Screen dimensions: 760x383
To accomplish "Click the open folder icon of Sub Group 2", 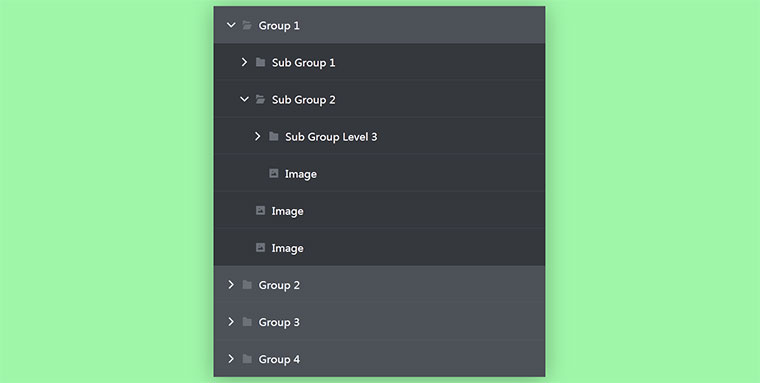I will coord(260,99).
